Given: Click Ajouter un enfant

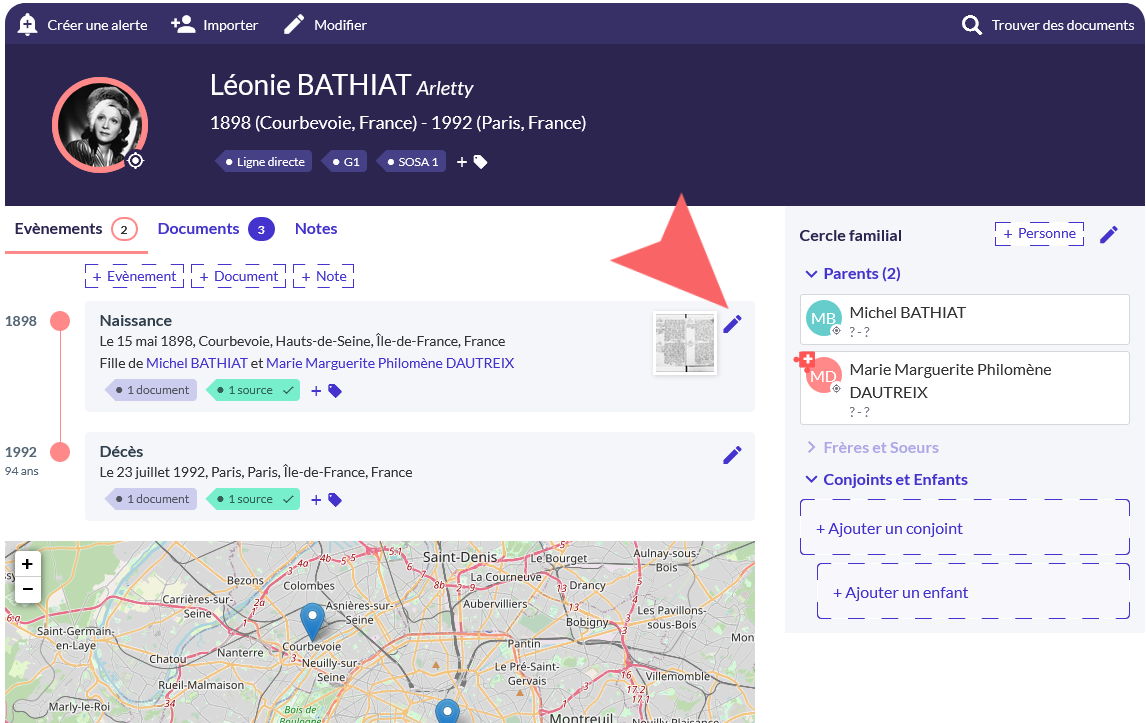Looking at the screenshot, I should (x=974, y=592).
